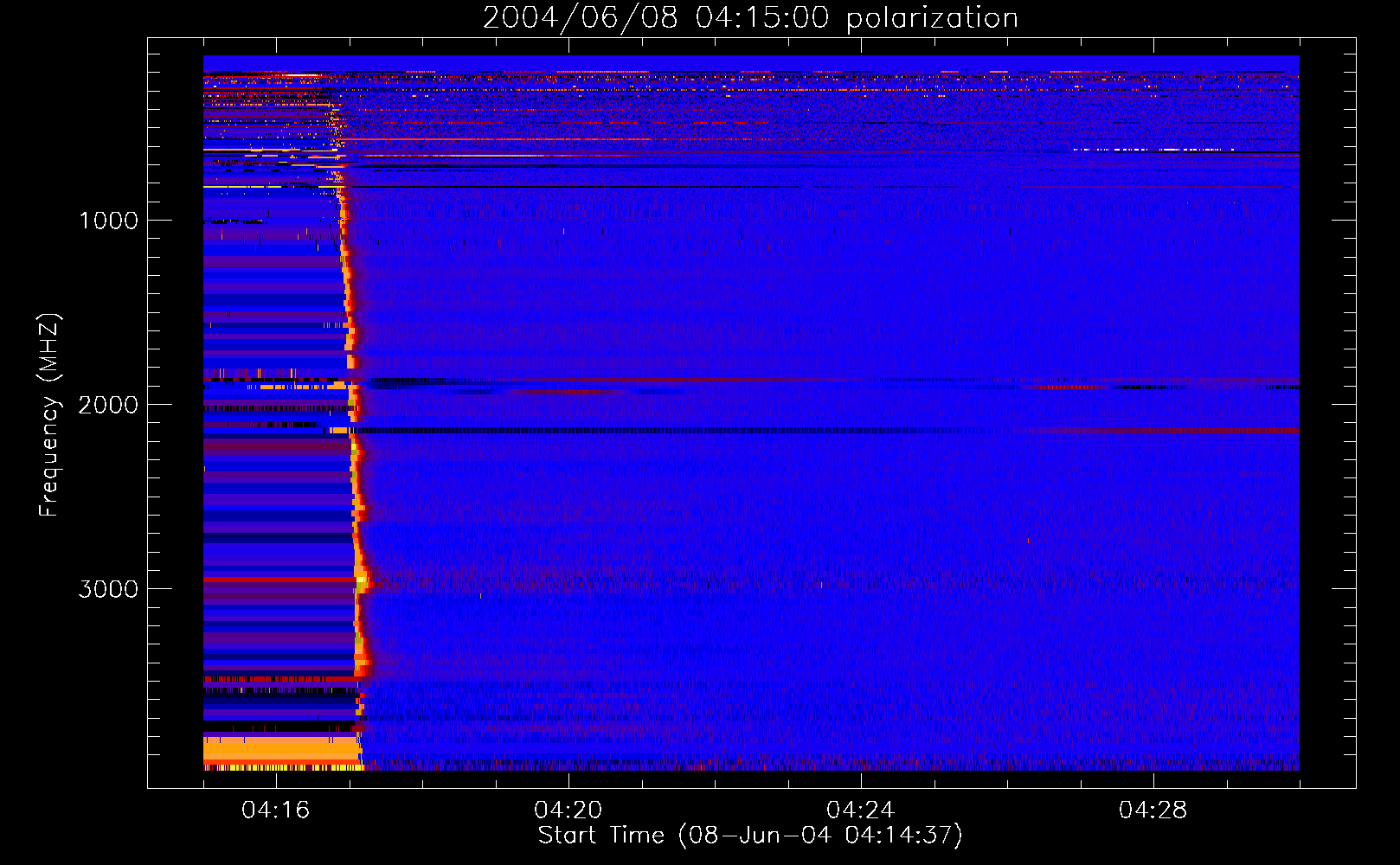Click the 04:20 time tick label
This screenshot has height=865, width=1400.
click(568, 811)
